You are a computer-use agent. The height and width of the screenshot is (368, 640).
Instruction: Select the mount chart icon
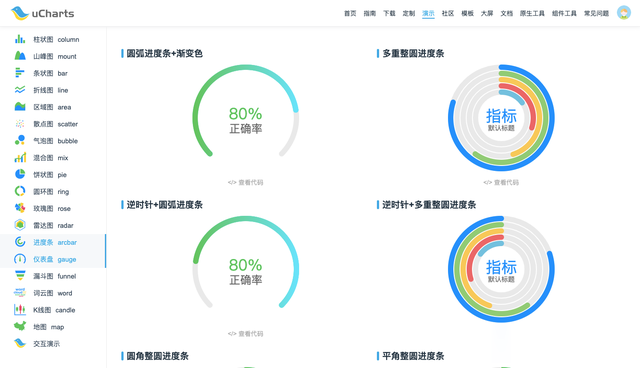[20, 56]
